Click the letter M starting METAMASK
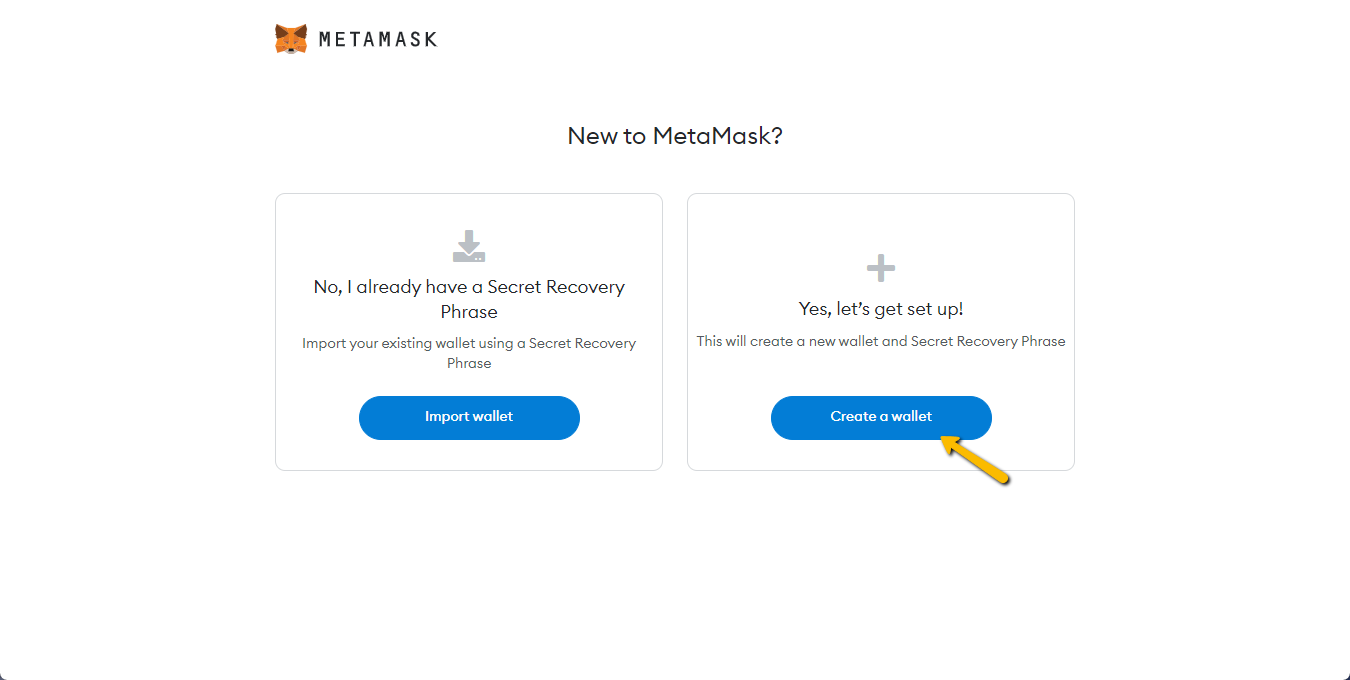Image resolution: width=1350 pixels, height=680 pixels. (x=326, y=40)
